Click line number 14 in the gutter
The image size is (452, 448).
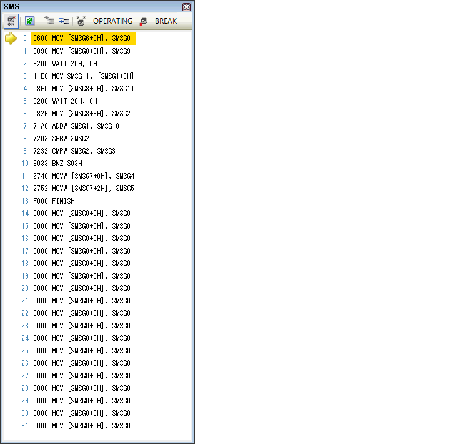(x=25, y=213)
